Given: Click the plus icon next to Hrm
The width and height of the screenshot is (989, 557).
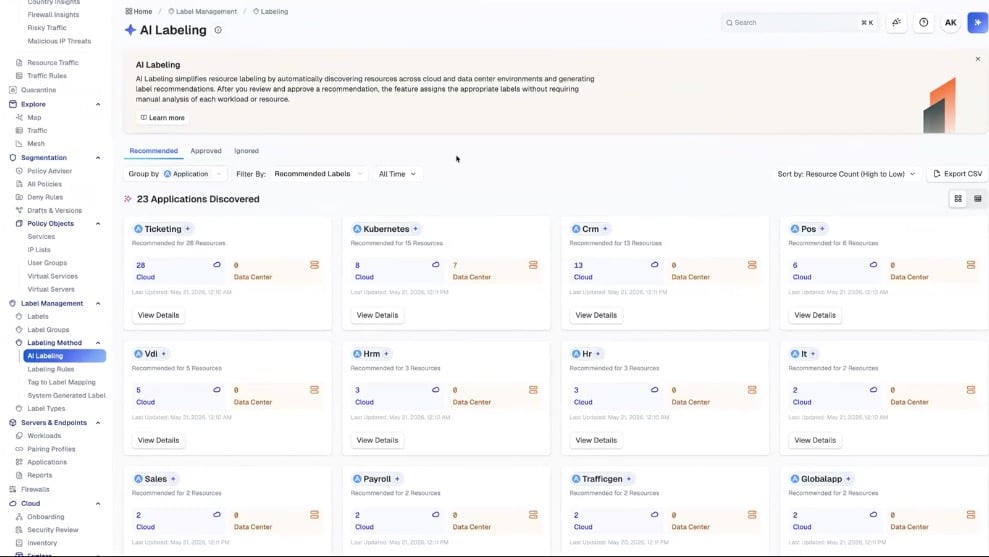Looking at the screenshot, I should click(386, 354).
